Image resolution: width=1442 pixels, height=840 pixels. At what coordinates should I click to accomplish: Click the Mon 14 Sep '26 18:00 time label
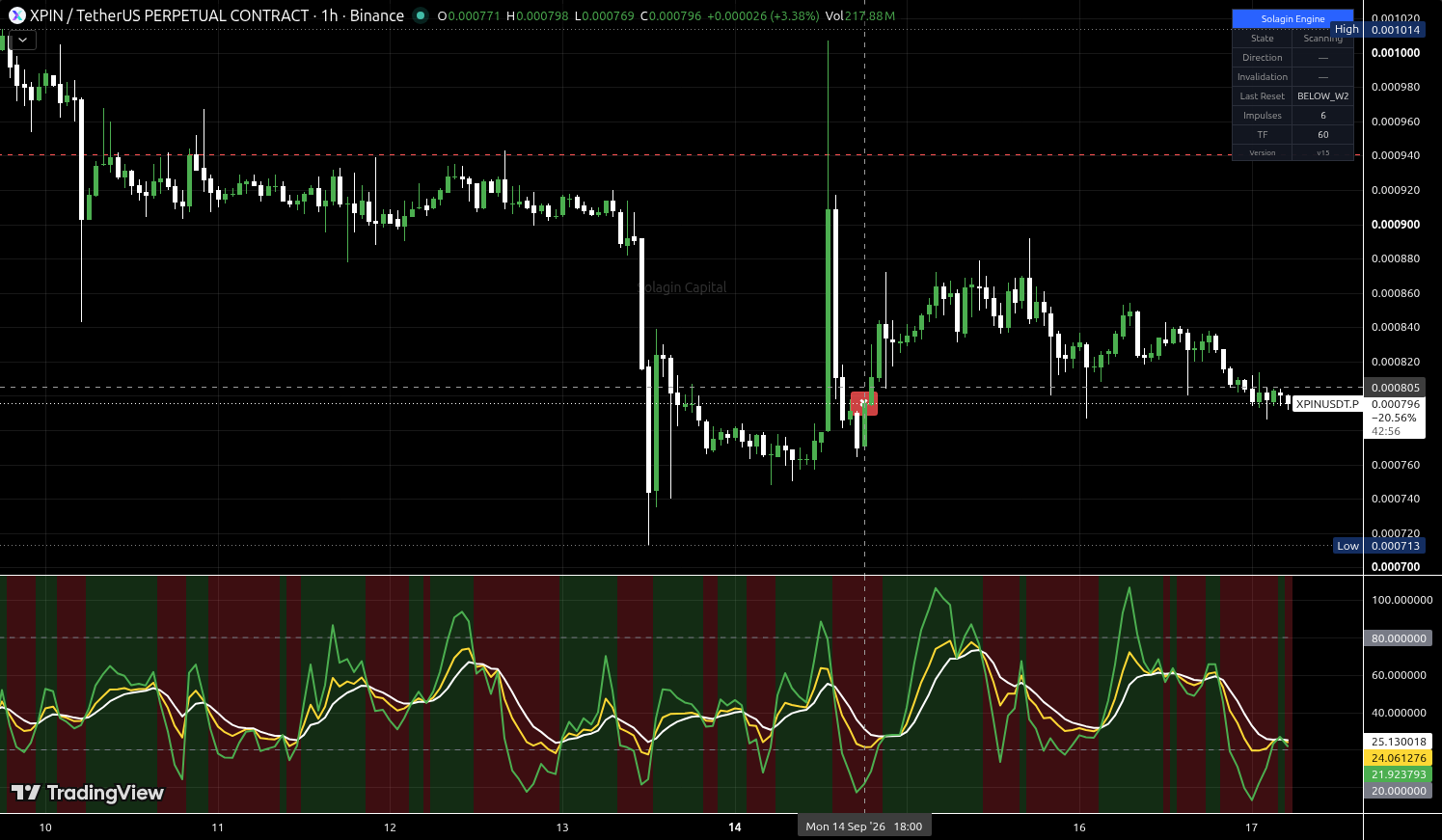pyautogui.click(x=864, y=826)
